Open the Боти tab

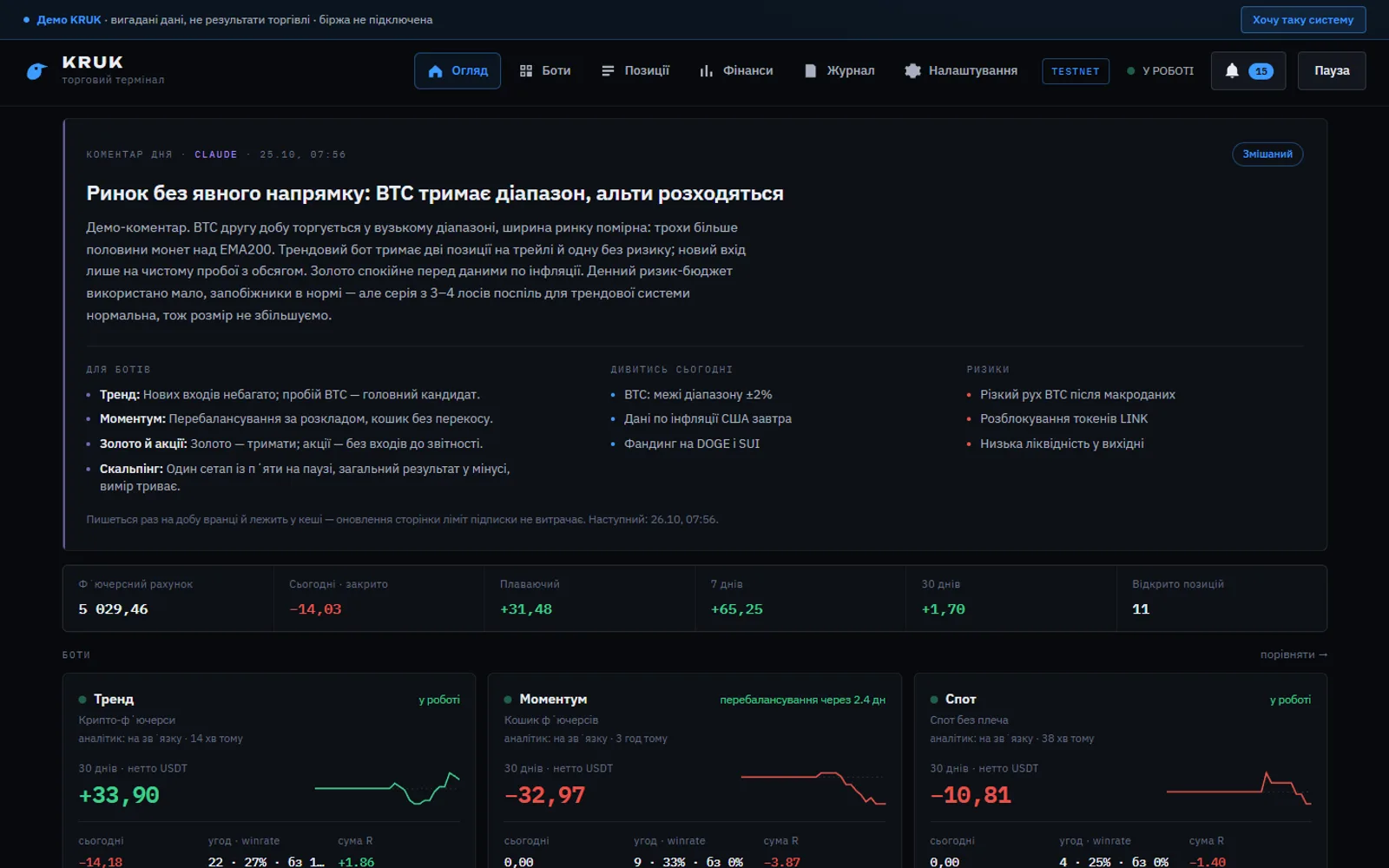545,71
